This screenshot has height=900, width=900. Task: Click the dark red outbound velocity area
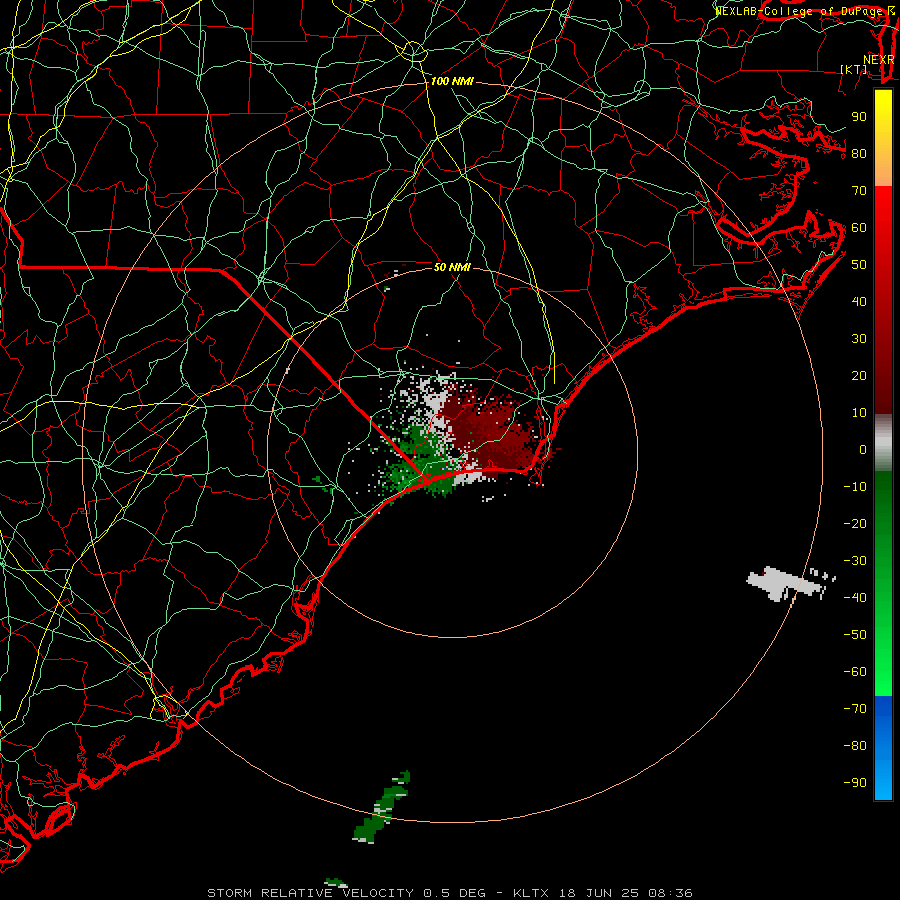click(494, 430)
